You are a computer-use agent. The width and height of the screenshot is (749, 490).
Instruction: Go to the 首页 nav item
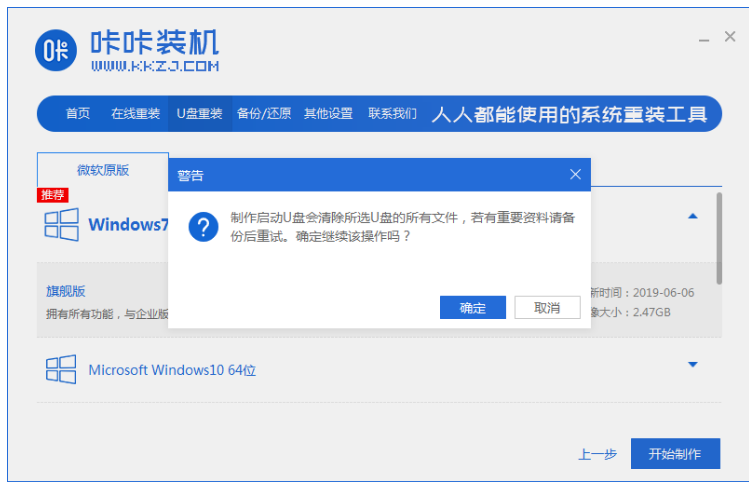coord(78,114)
